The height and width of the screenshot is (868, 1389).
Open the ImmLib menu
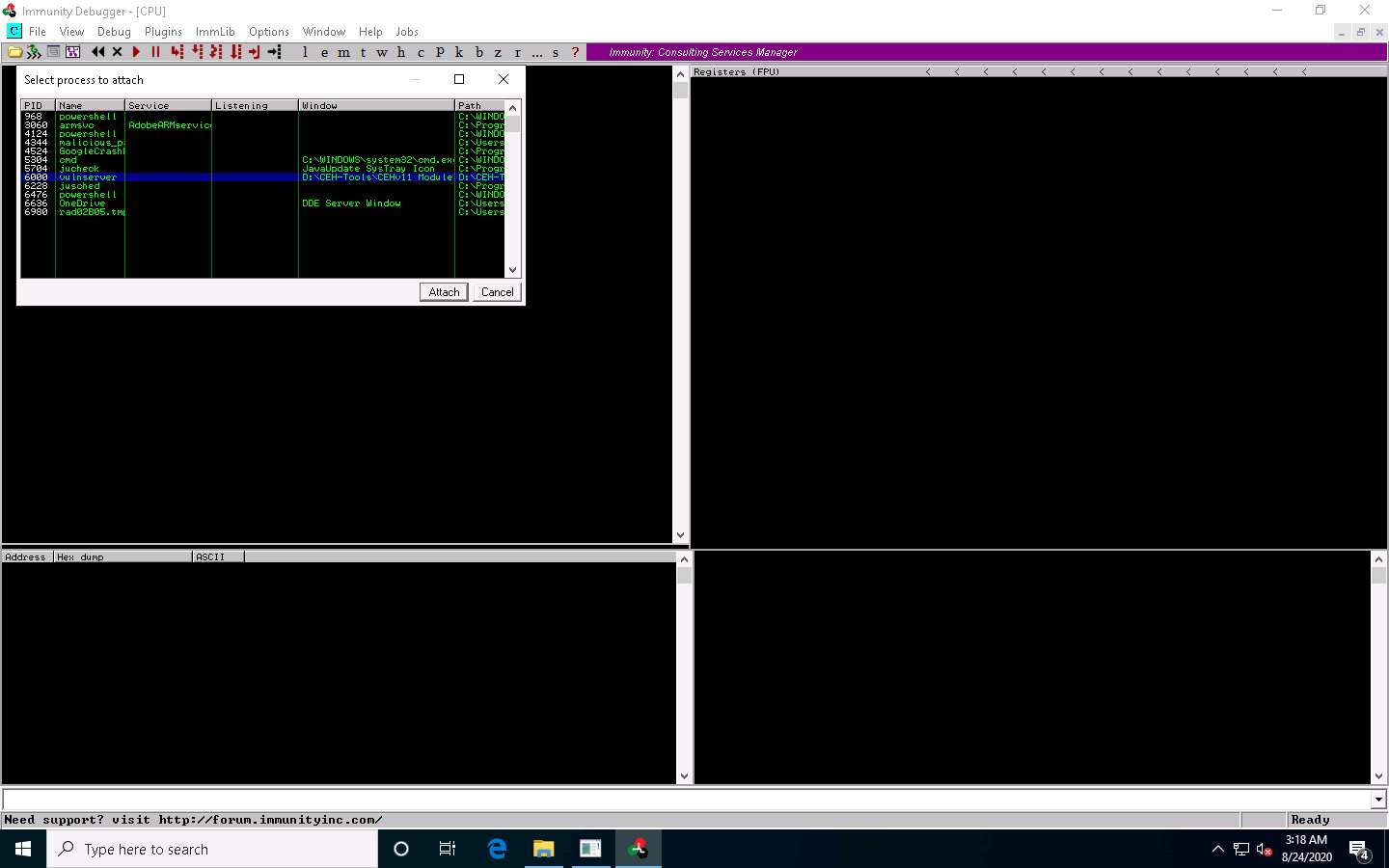[215, 32]
